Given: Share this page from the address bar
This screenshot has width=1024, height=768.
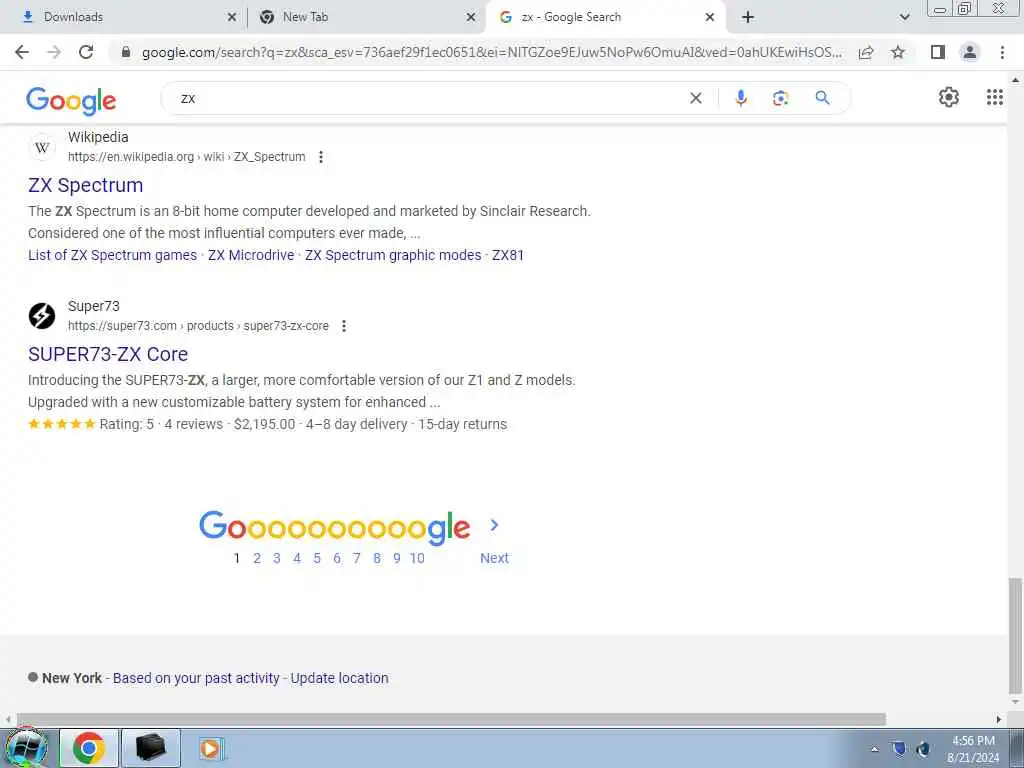Looking at the screenshot, I should 866,52.
